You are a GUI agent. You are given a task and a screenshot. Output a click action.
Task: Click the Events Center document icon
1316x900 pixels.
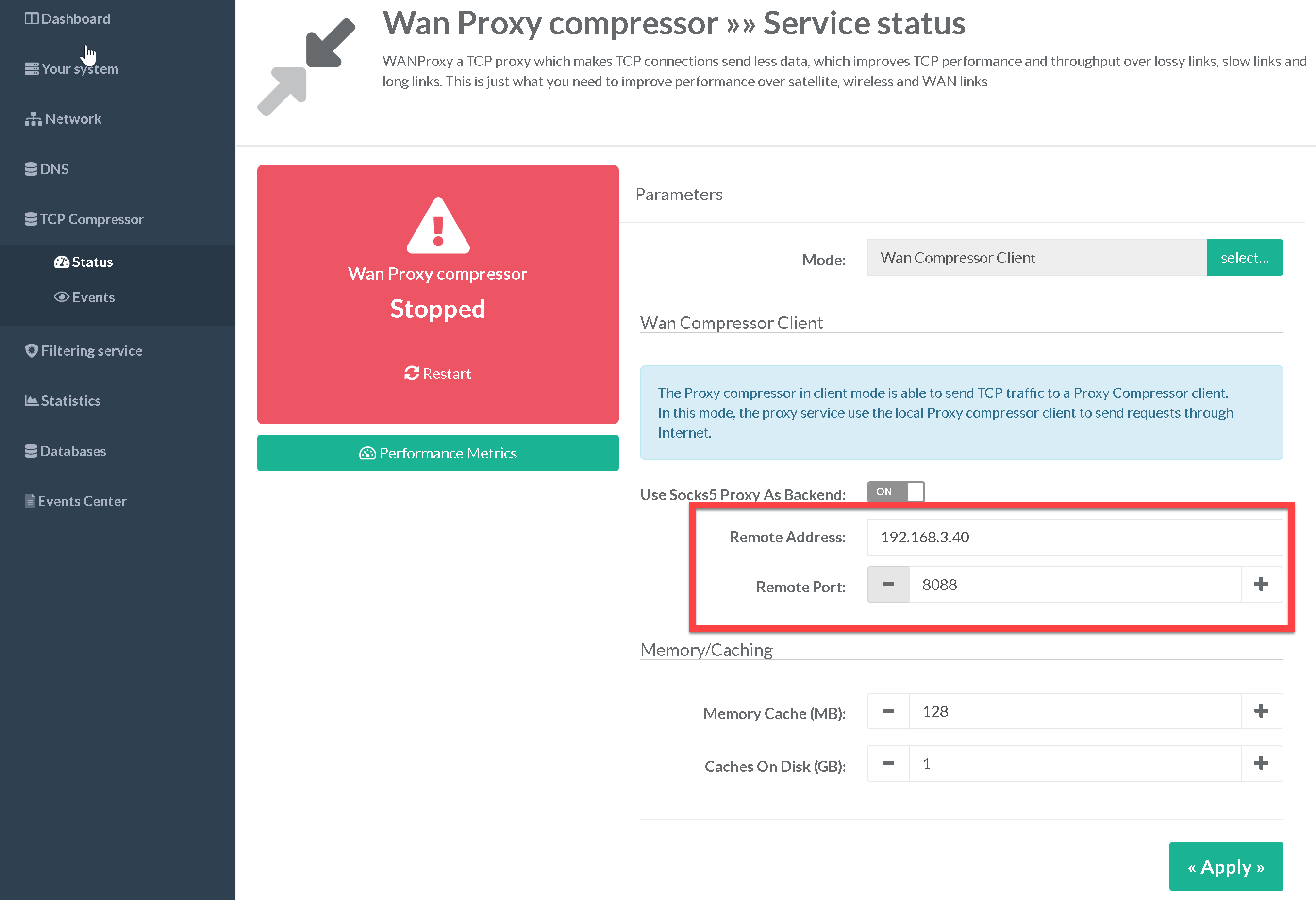coord(30,501)
